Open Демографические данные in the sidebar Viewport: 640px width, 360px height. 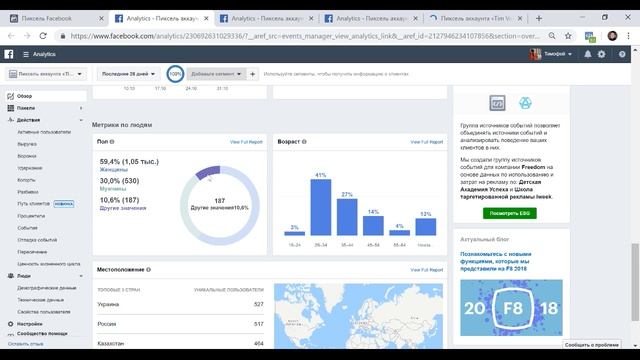coord(47,288)
